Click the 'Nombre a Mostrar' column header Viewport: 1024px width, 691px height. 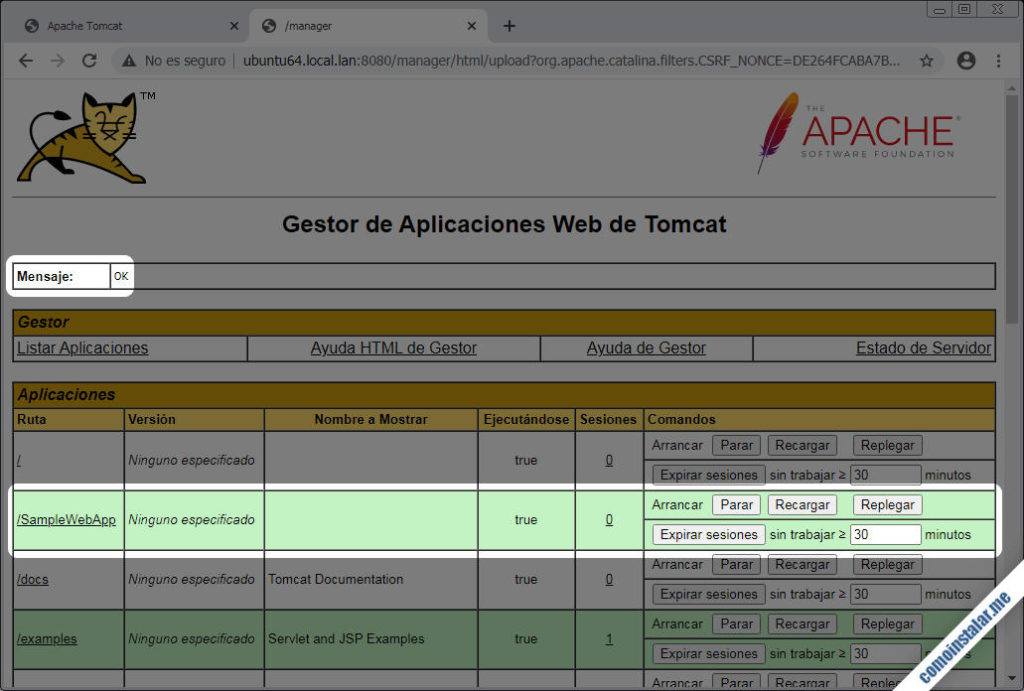point(371,419)
